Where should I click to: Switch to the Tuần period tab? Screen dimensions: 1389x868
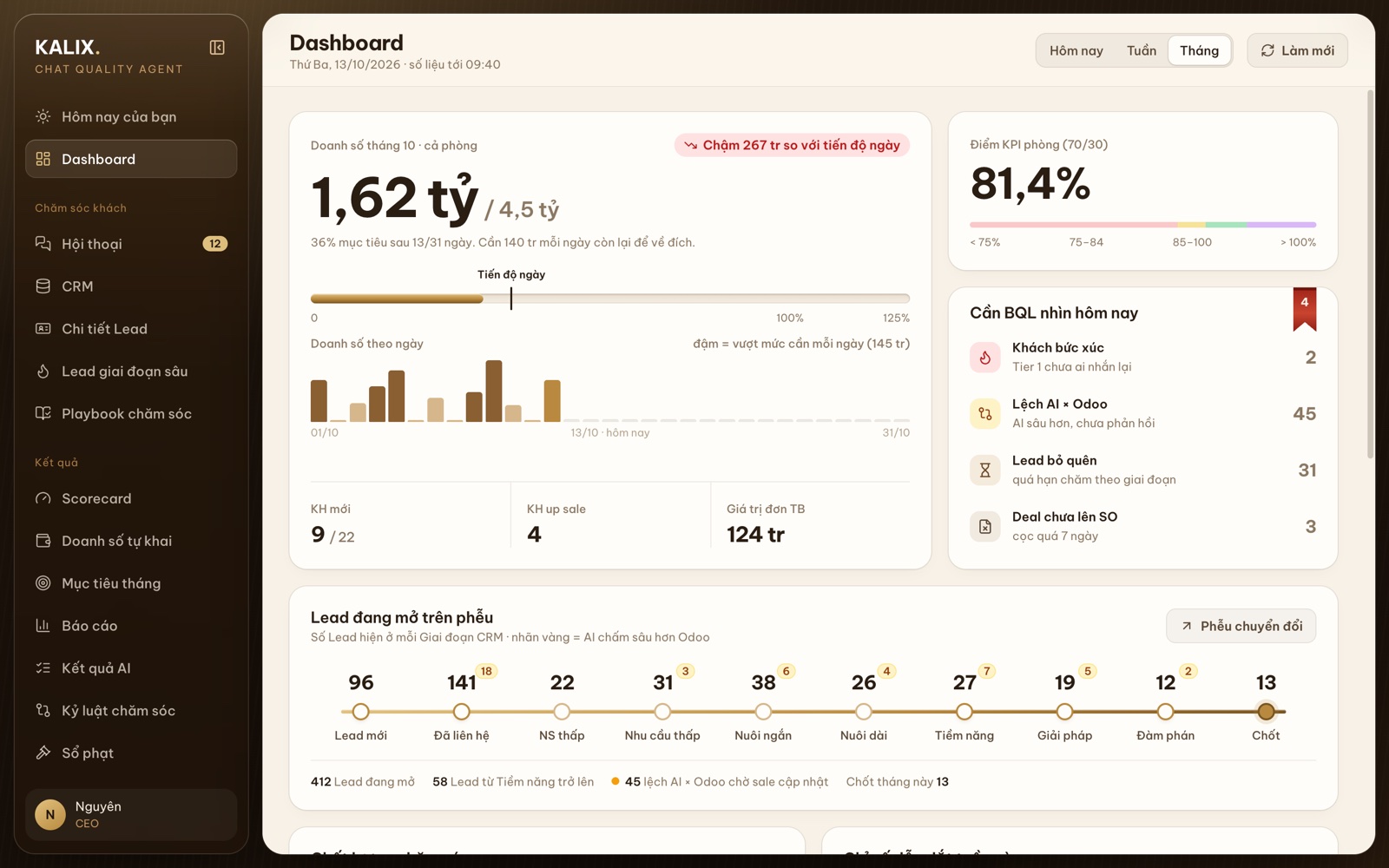coord(1142,50)
